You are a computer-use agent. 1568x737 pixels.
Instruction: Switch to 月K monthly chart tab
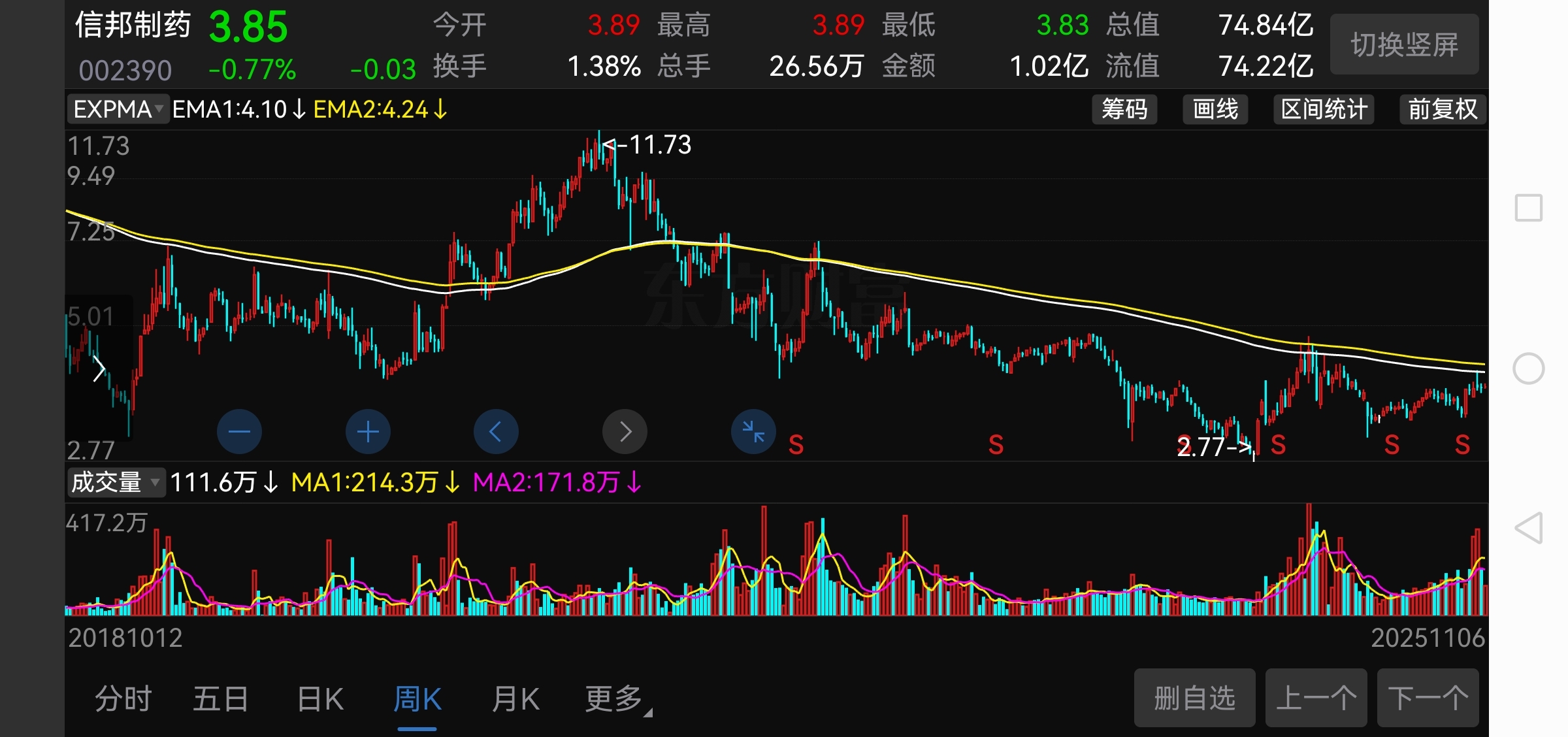[515, 699]
